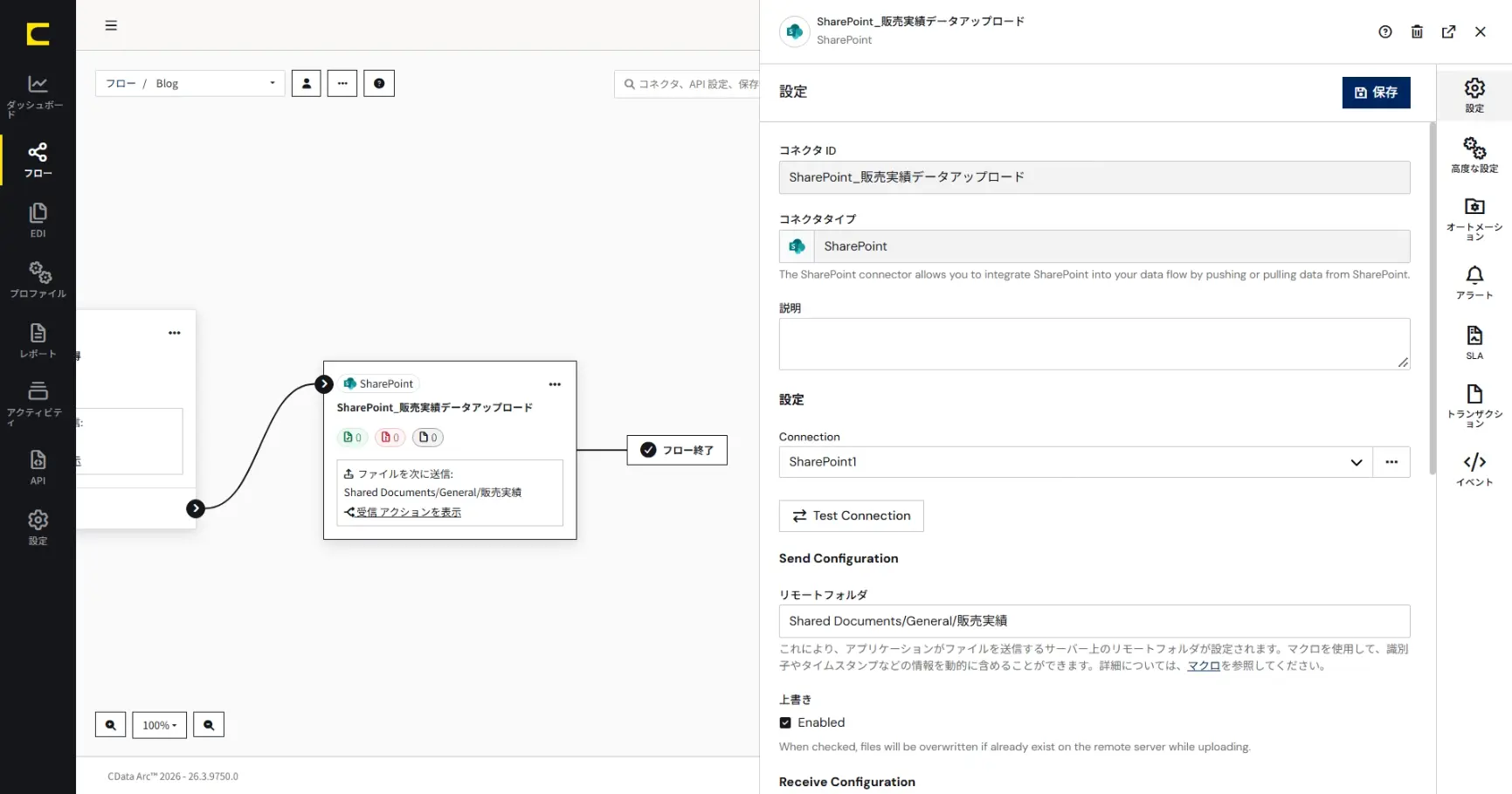Focus the connector search field
The width and height of the screenshot is (1512, 794).
click(x=687, y=84)
